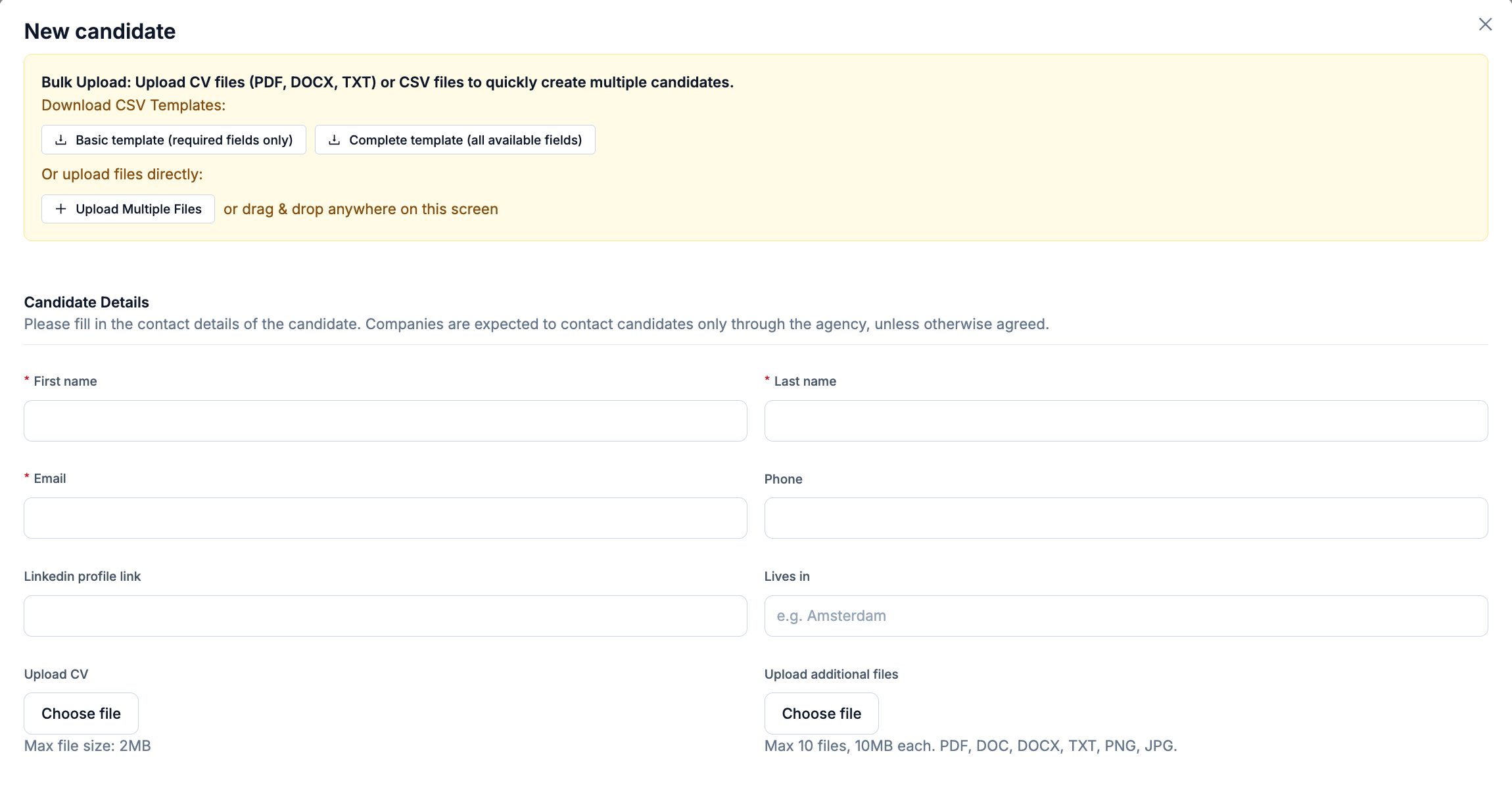Click the Phone field label
1512x795 pixels.
pyautogui.click(x=784, y=479)
